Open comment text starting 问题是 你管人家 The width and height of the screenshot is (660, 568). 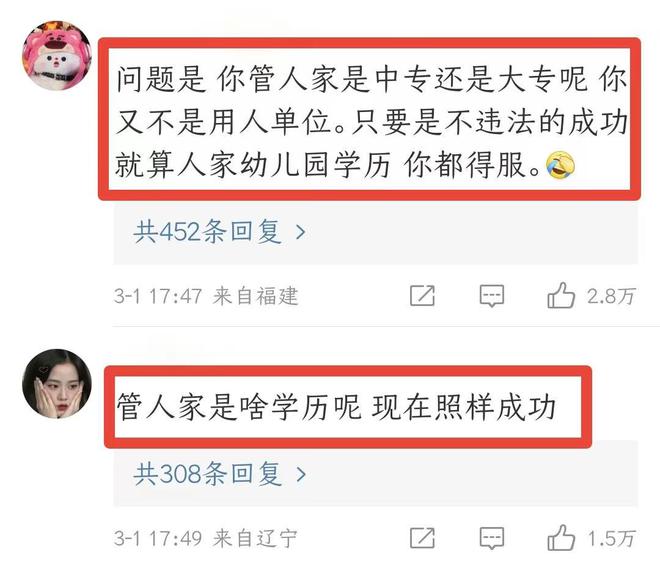coord(371,121)
